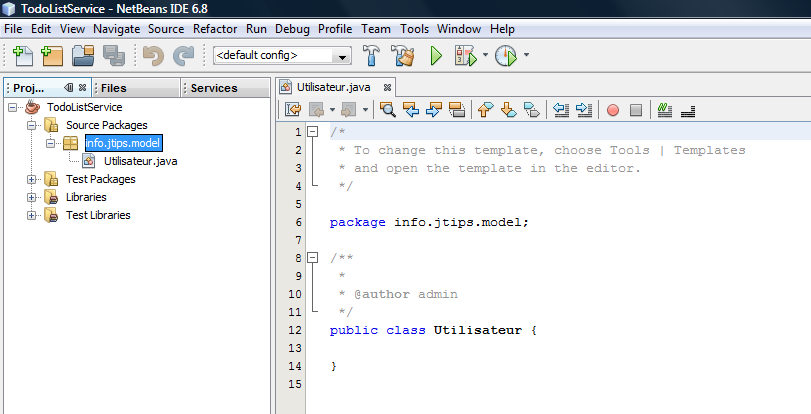Click the New File toolbar icon
The width and height of the screenshot is (811, 414).
(22, 55)
